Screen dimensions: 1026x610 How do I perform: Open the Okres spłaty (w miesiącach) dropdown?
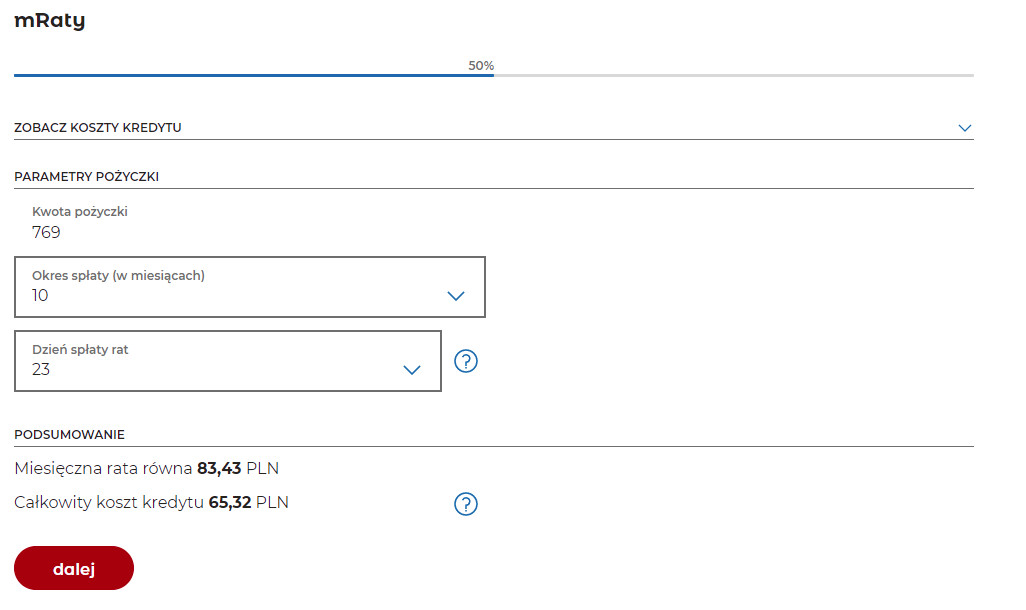click(250, 287)
